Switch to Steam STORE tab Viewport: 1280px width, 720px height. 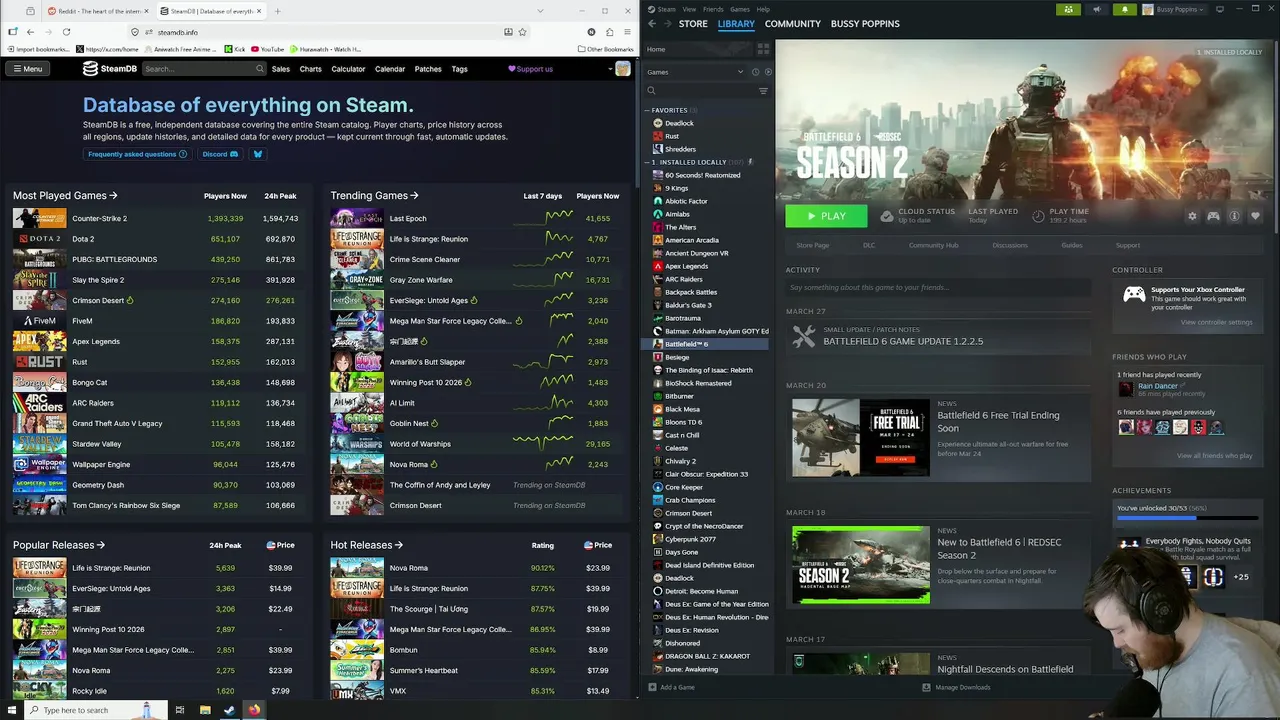[x=693, y=23]
